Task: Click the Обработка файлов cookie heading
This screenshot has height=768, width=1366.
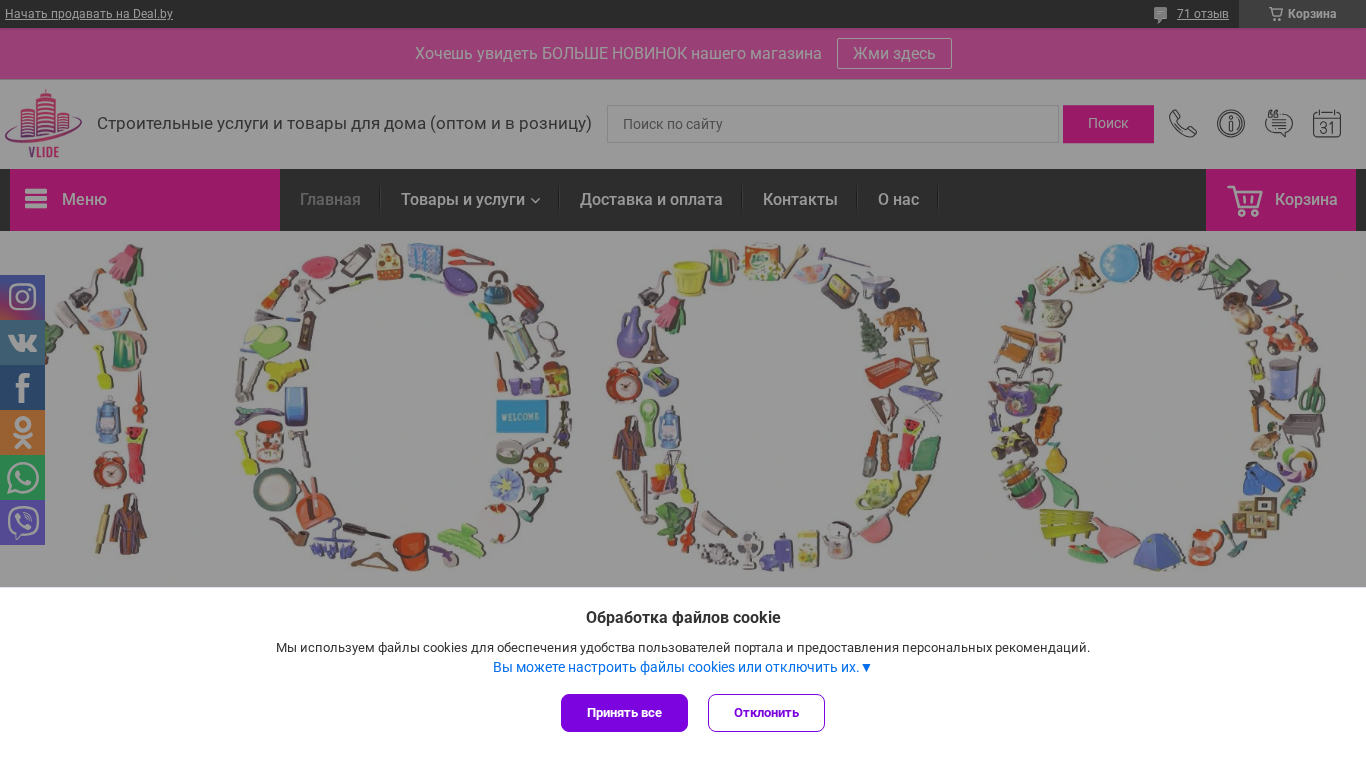Action: click(683, 617)
